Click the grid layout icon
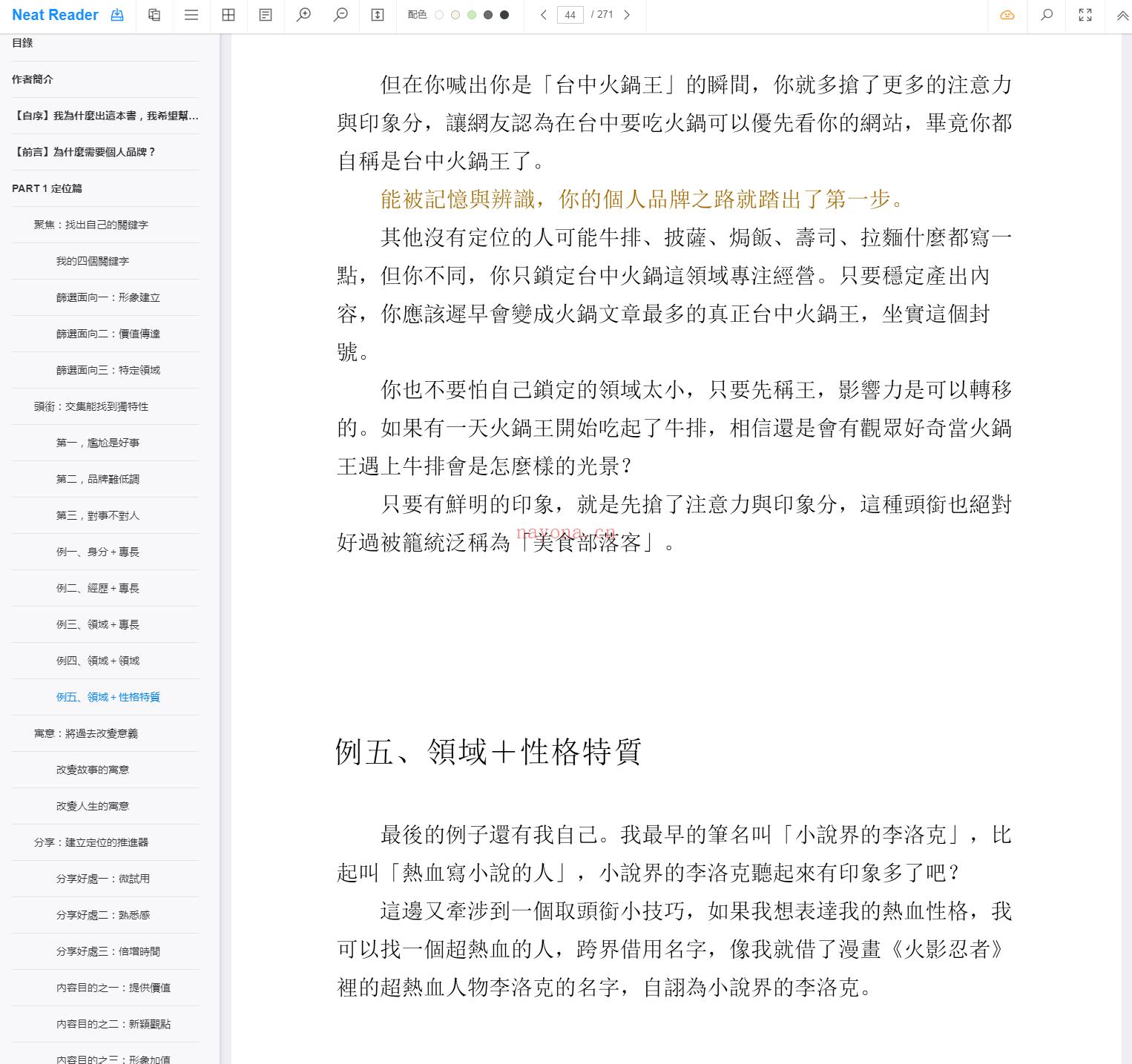The image size is (1132, 1064). [228, 15]
